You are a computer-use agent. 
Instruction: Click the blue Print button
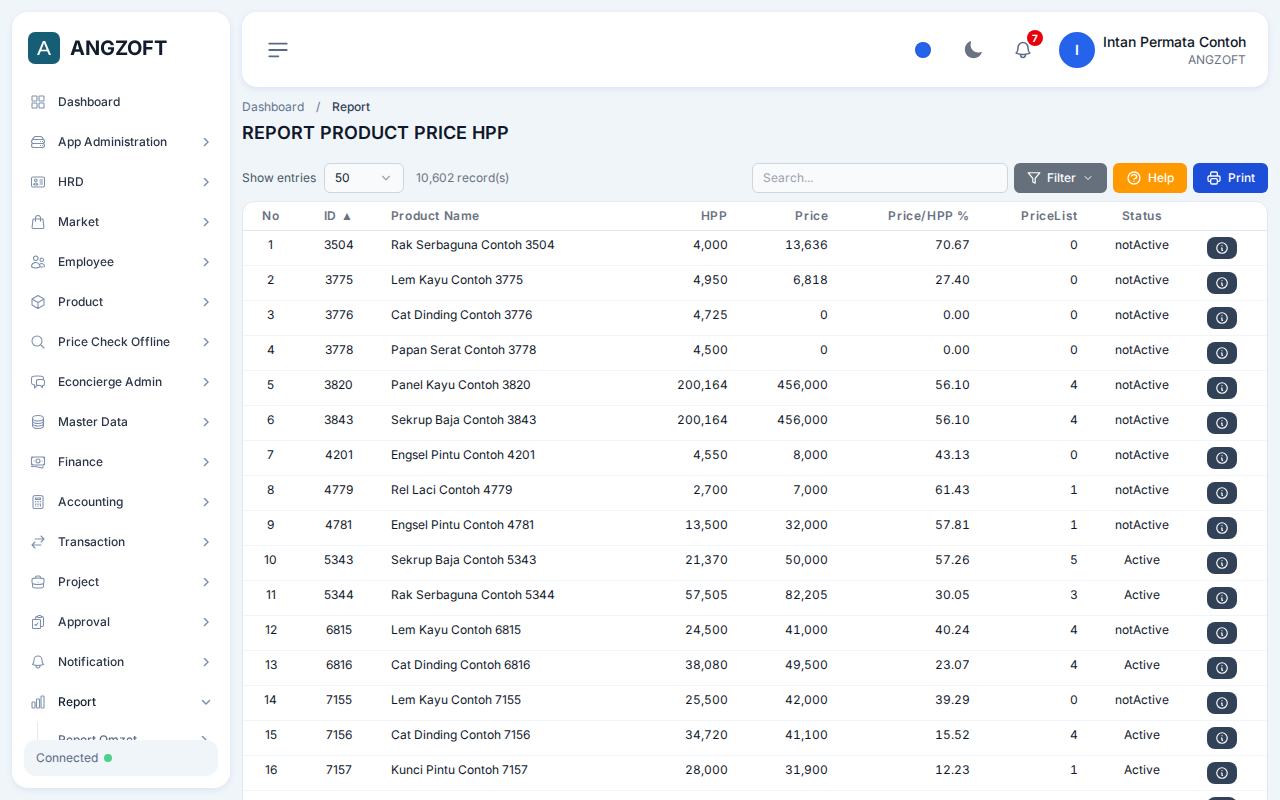coord(1230,178)
